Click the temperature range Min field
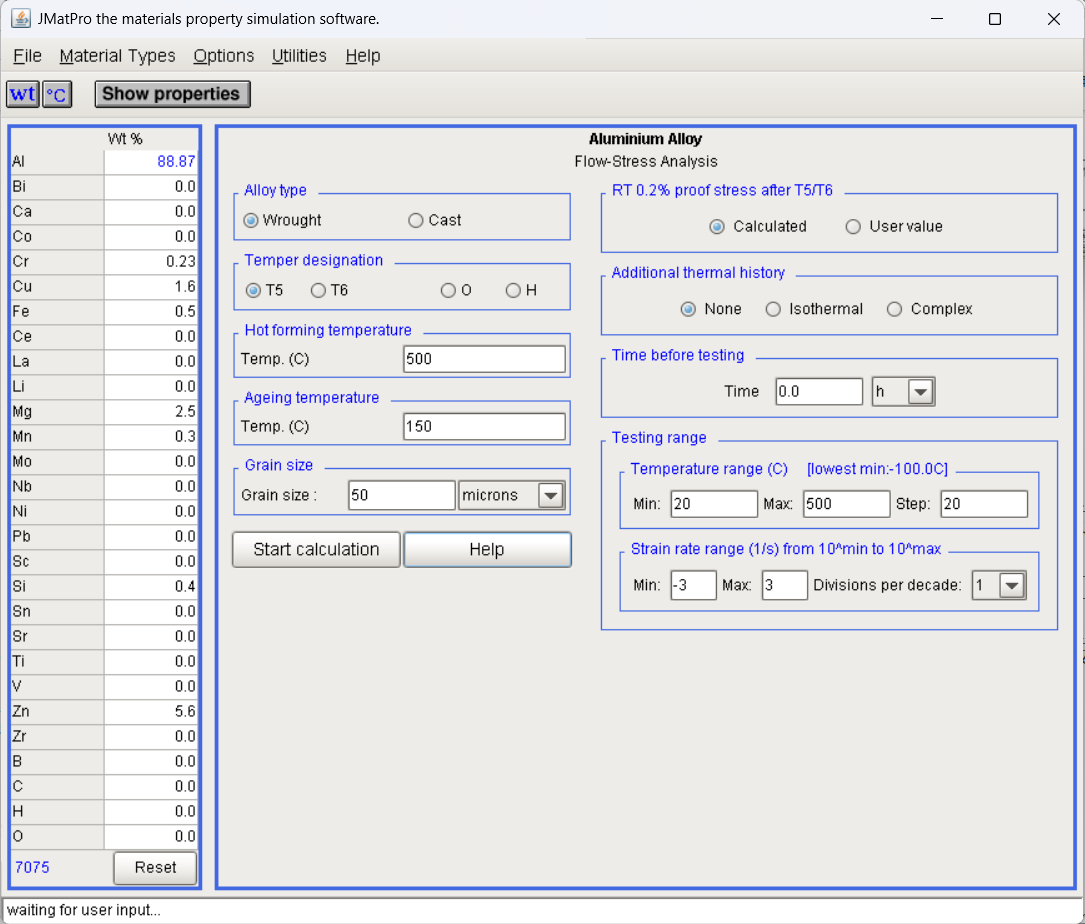This screenshot has width=1085, height=924. [x=713, y=504]
